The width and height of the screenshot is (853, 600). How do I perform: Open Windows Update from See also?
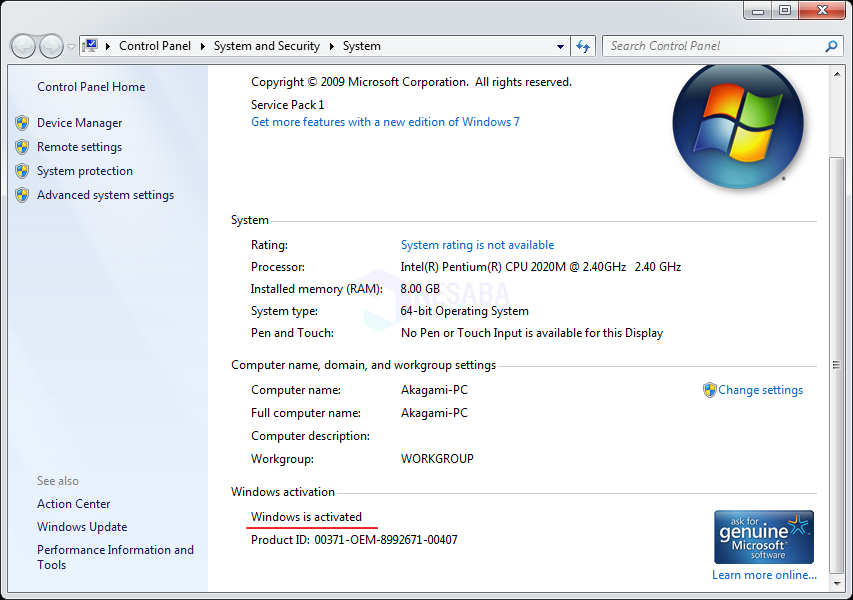click(82, 527)
